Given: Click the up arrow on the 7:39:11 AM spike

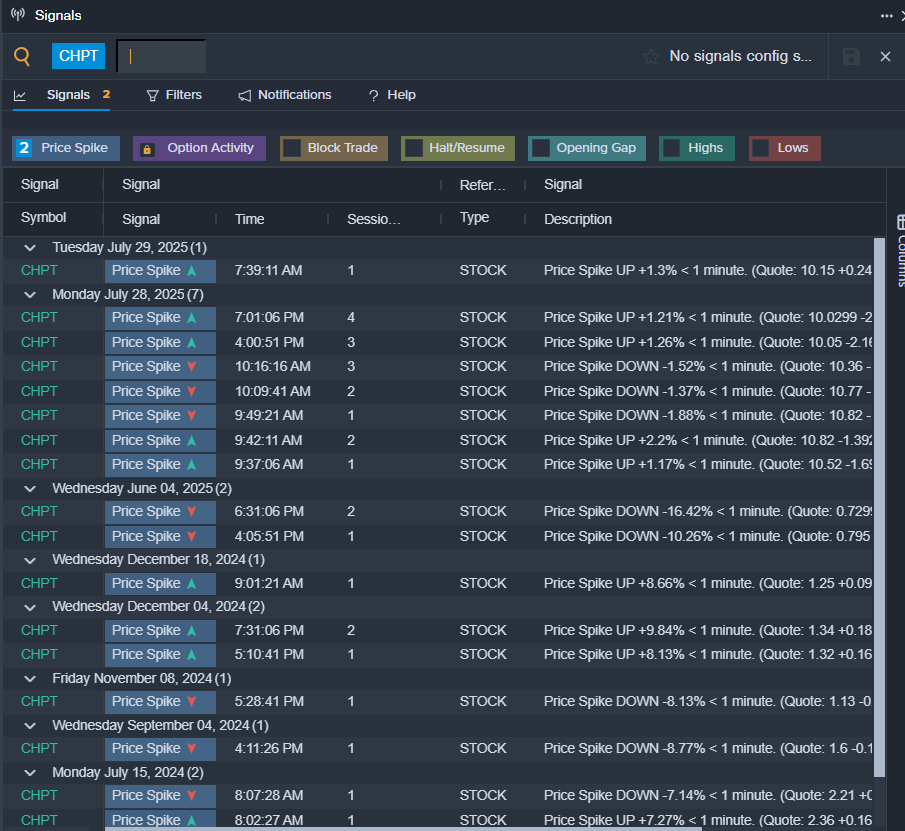Looking at the screenshot, I should tap(192, 271).
